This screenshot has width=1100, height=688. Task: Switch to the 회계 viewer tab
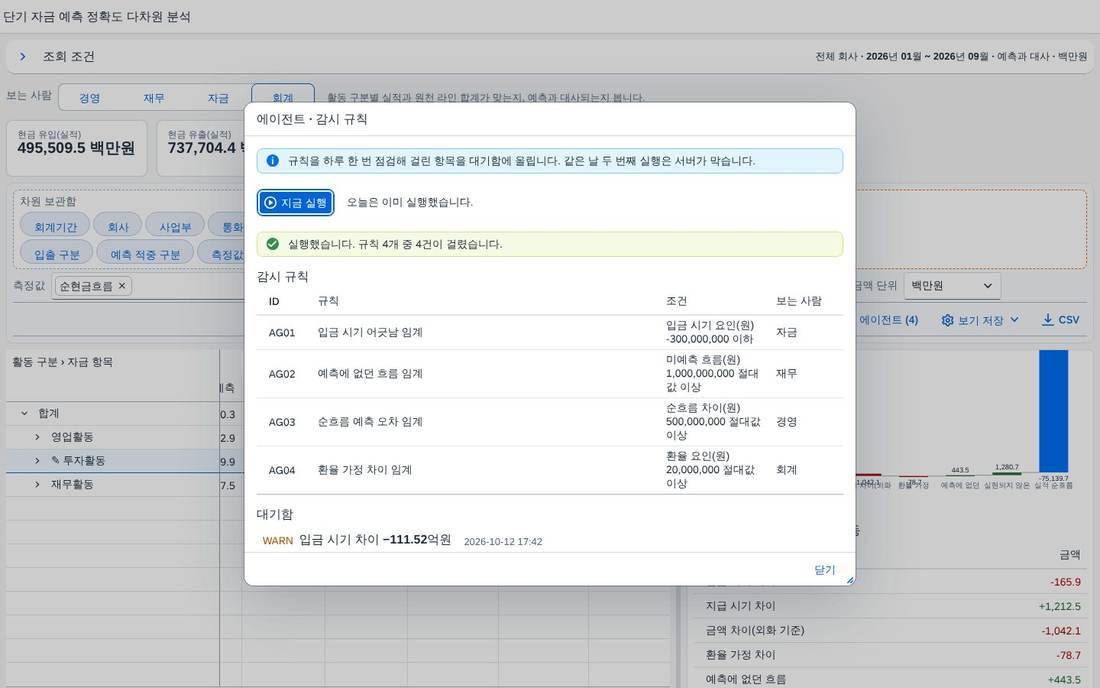click(283, 96)
